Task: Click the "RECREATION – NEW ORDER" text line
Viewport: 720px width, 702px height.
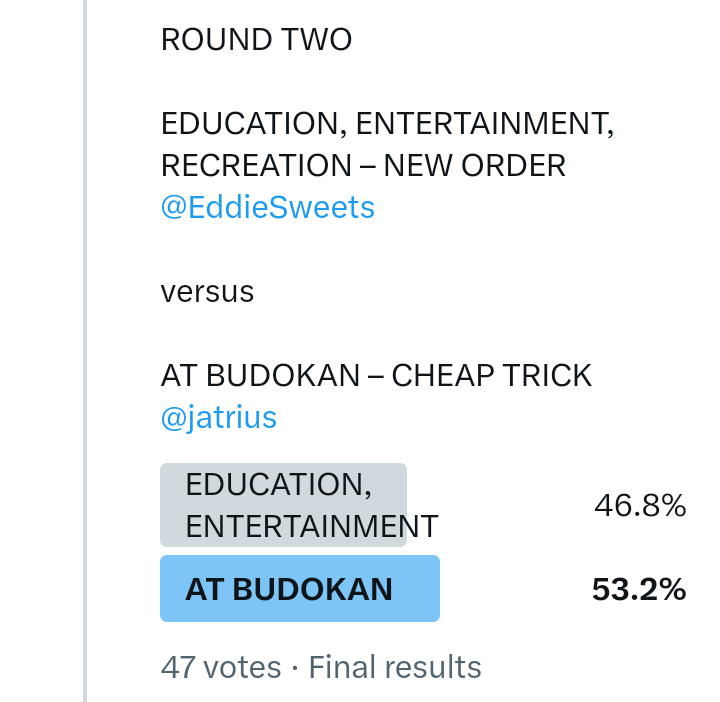Action: coord(363,165)
